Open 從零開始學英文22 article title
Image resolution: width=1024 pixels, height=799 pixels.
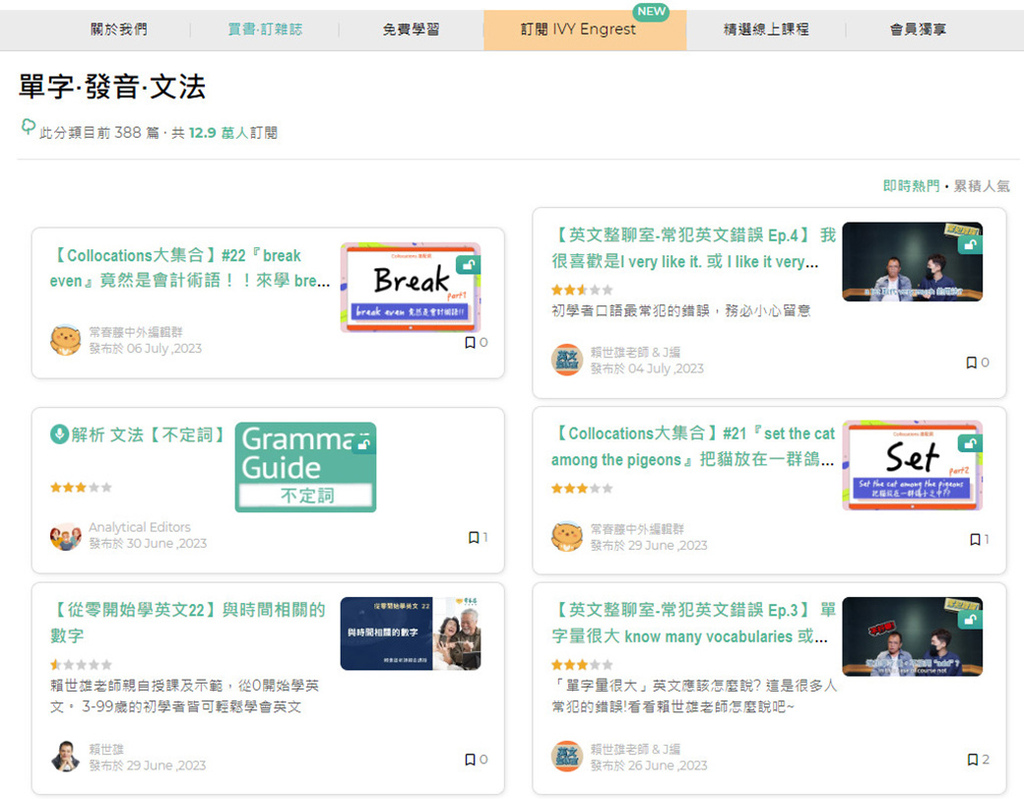(187, 623)
